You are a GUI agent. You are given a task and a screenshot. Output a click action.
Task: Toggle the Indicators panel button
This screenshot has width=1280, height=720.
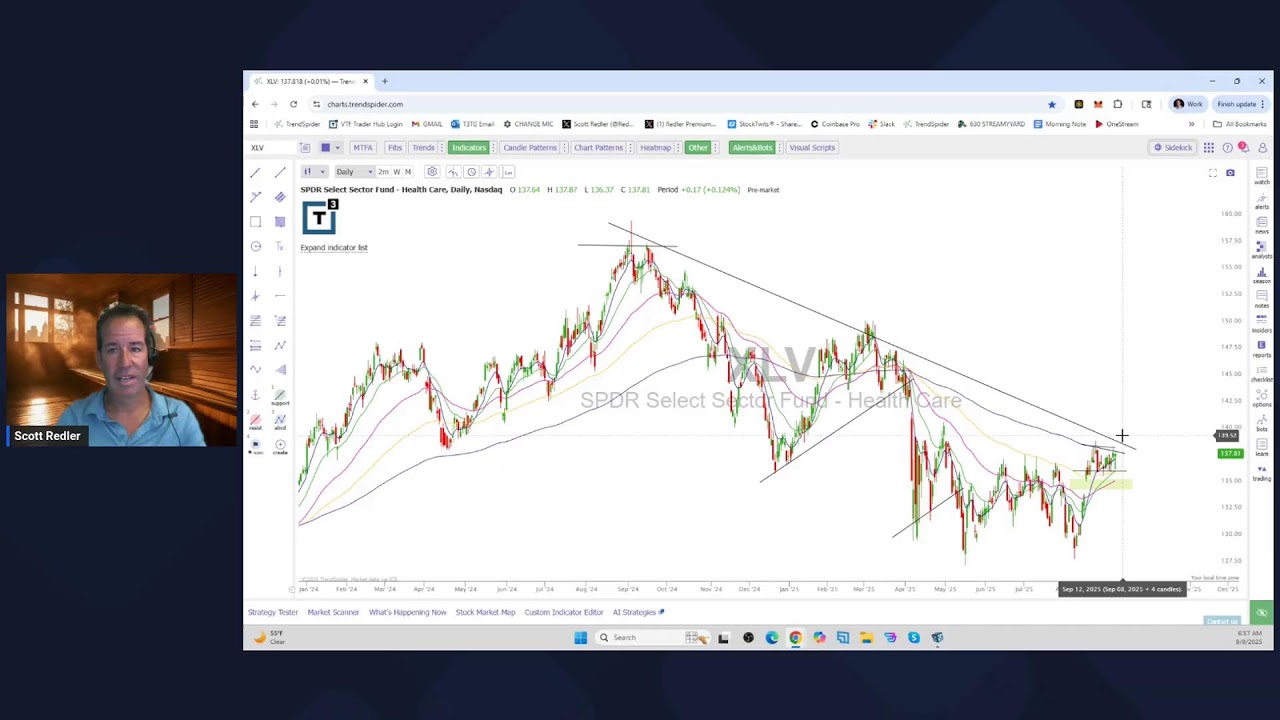coord(468,148)
